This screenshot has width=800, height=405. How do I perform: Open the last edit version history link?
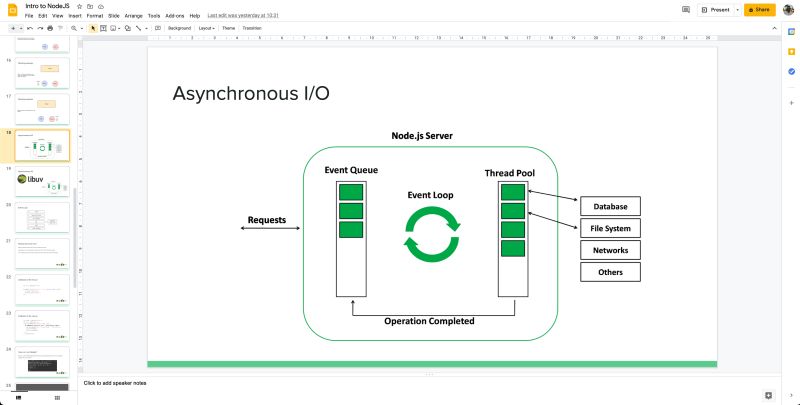point(243,16)
